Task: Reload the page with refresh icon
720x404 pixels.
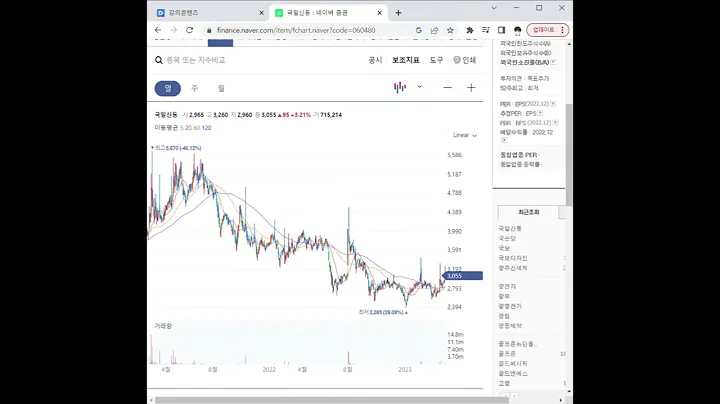Action: point(189,30)
